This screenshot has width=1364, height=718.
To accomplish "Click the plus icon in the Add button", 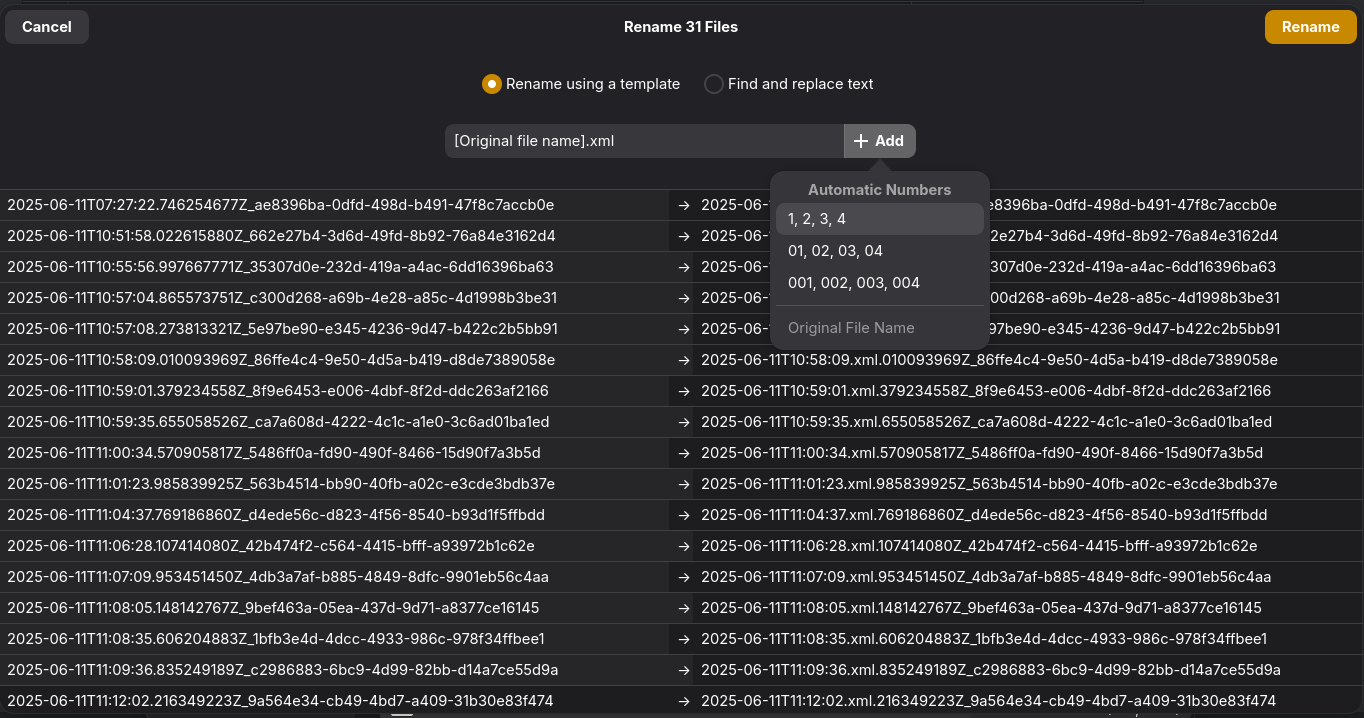I will pyautogui.click(x=860, y=141).
